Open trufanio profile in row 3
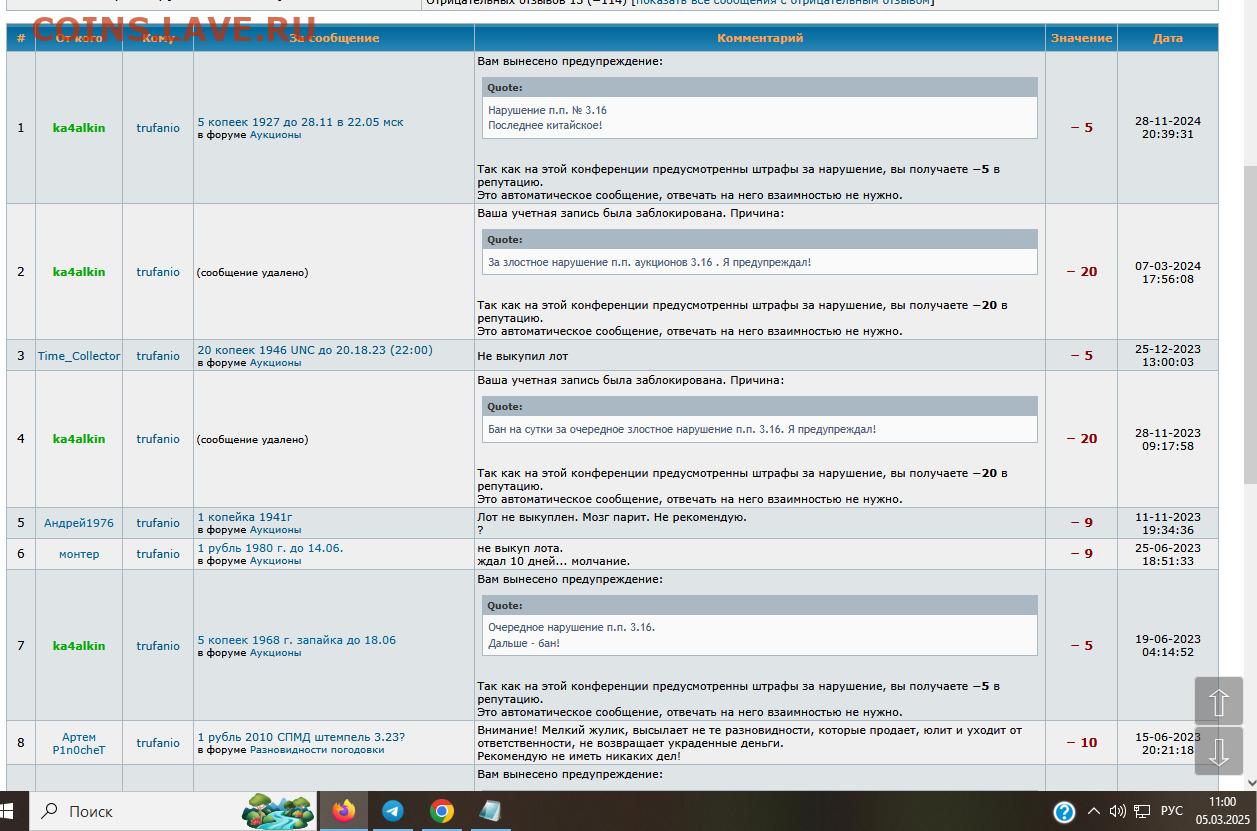This screenshot has height=831, width=1257. point(158,356)
